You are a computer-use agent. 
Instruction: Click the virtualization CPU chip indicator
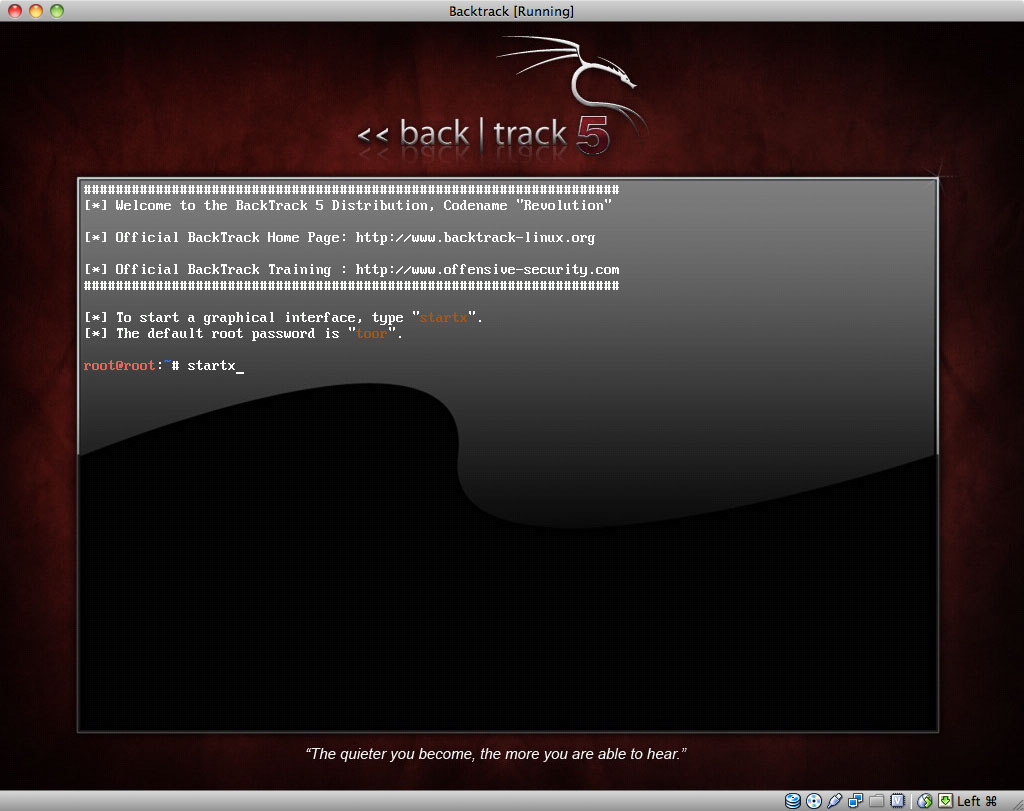(x=898, y=801)
